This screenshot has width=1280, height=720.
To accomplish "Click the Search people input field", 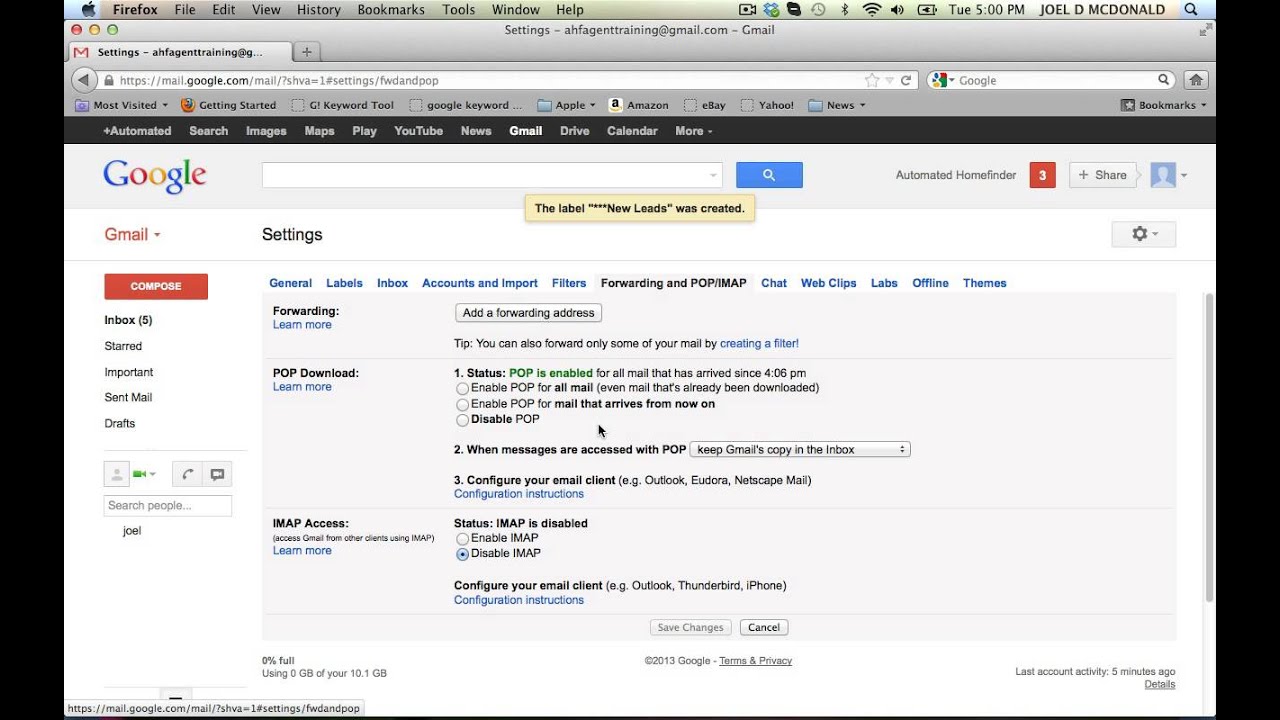I will [167, 506].
